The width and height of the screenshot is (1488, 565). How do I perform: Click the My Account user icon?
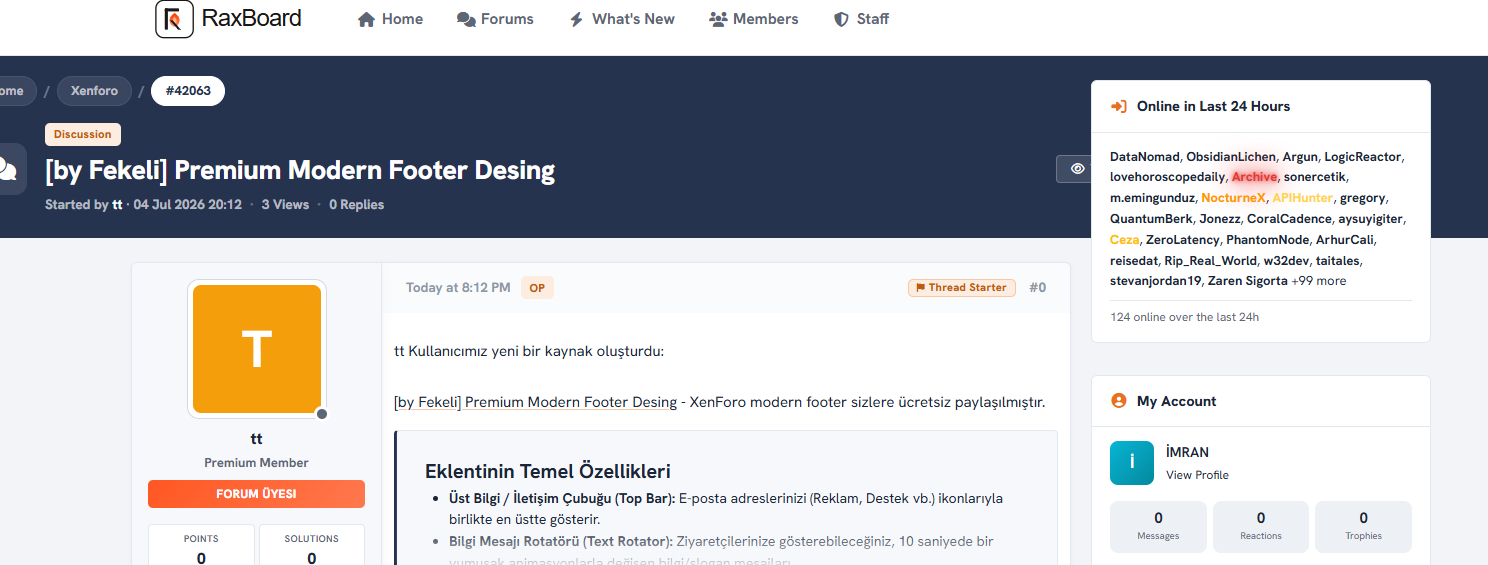[1119, 401]
